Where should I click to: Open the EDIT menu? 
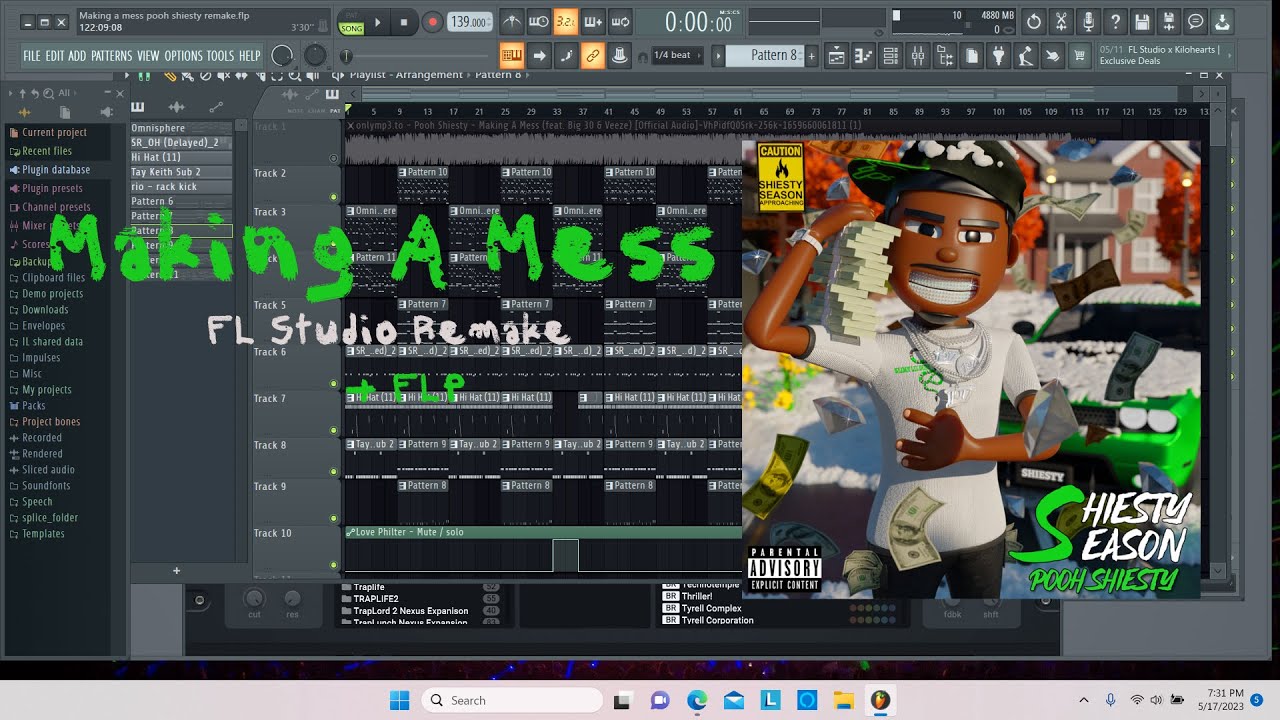pos(54,56)
